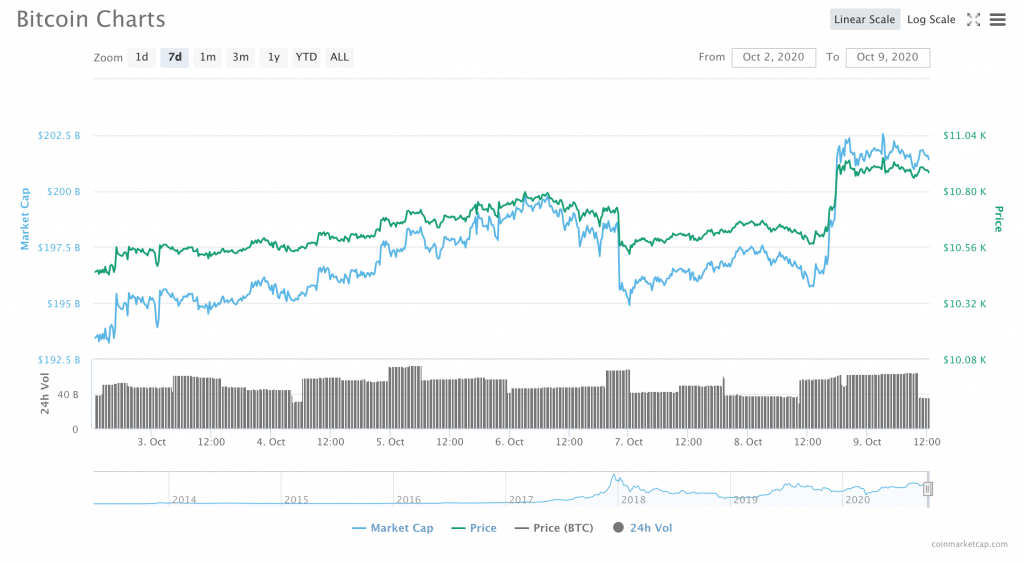Click the From date field
This screenshot has height=562, width=1024.
[x=773, y=57]
